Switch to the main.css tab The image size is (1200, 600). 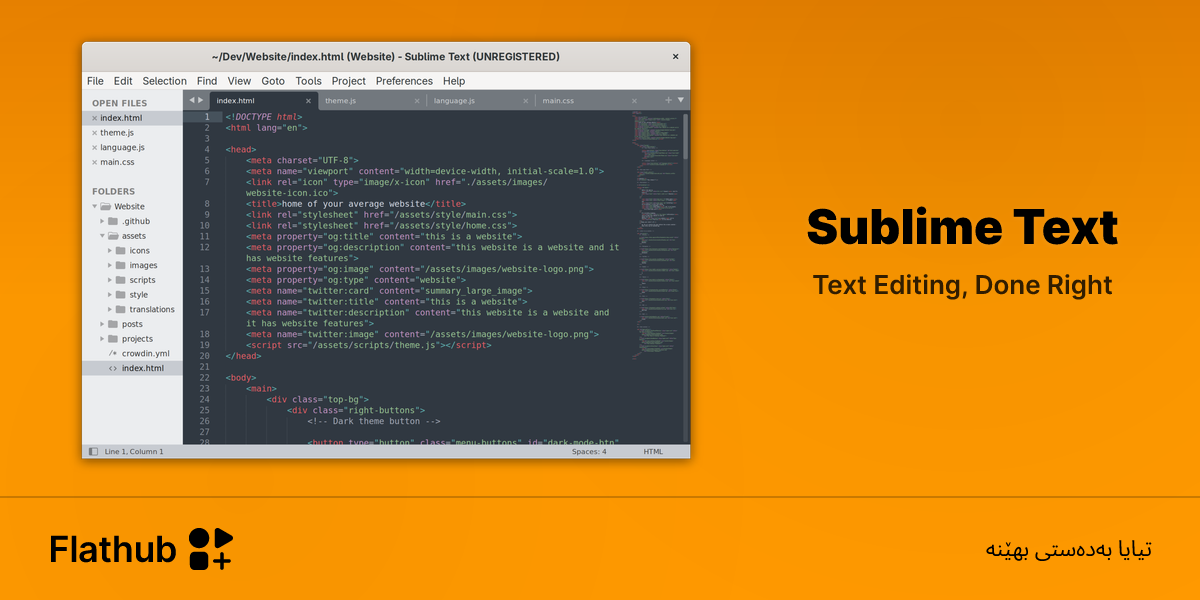(589, 101)
